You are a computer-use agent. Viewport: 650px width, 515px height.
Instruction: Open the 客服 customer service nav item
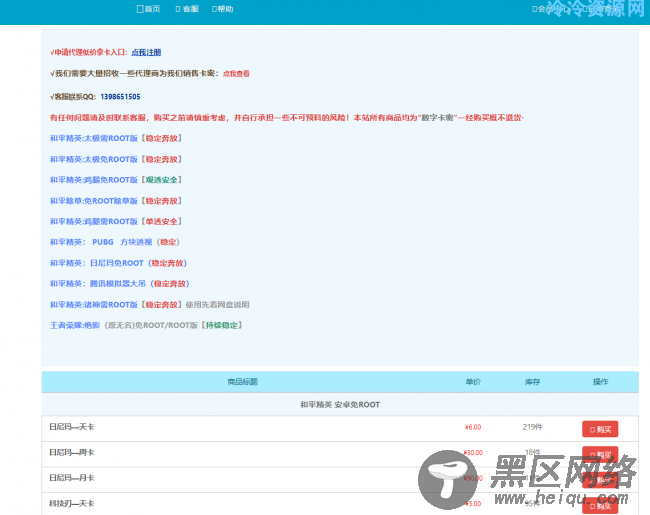coord(187,9)
